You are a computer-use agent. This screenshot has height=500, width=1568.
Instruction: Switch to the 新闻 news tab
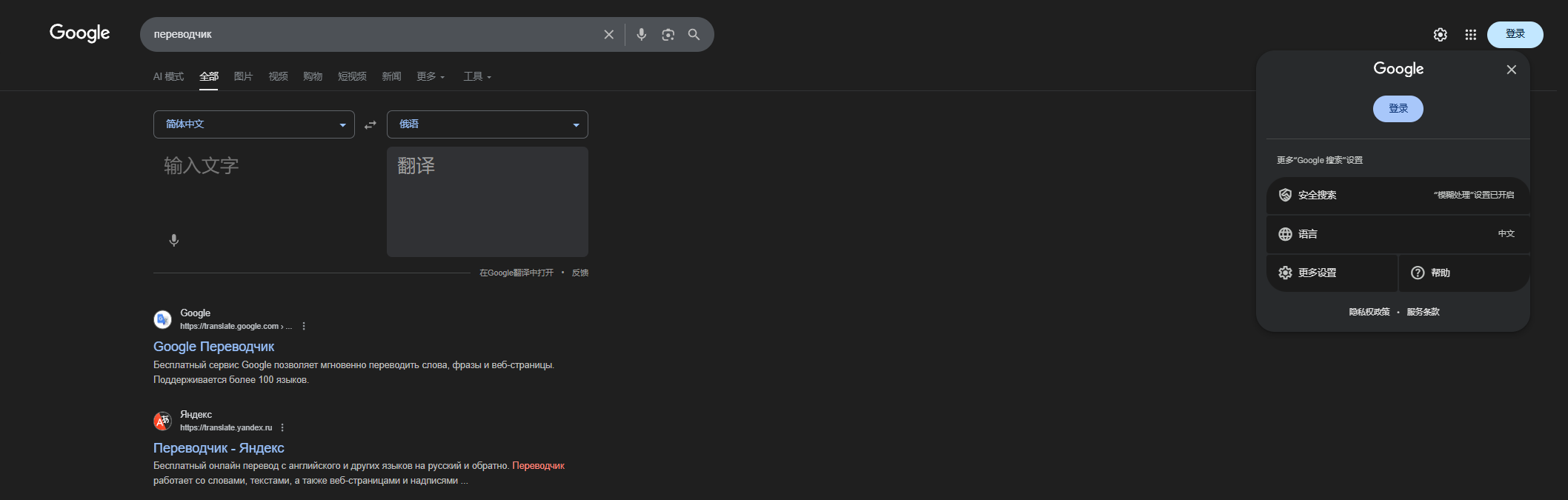391,76
